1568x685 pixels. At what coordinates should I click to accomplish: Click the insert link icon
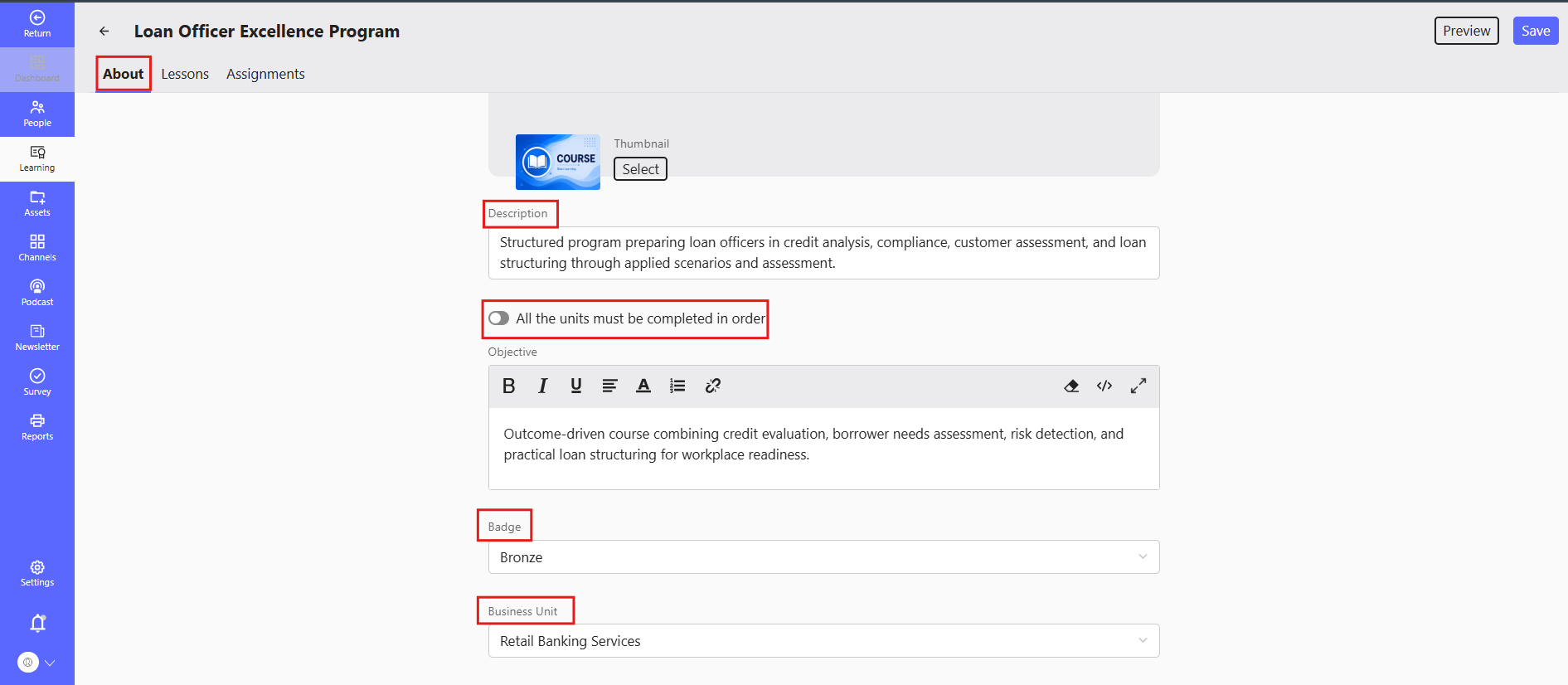[712, 386]
